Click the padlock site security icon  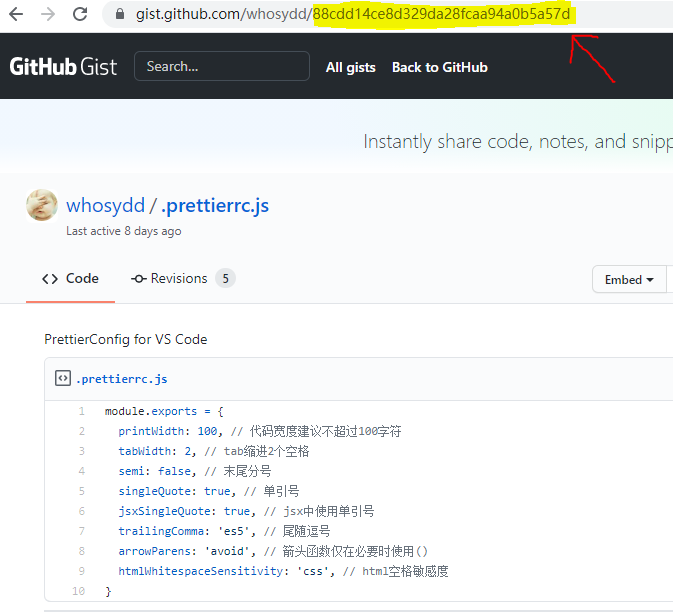(x=120, y=14)
